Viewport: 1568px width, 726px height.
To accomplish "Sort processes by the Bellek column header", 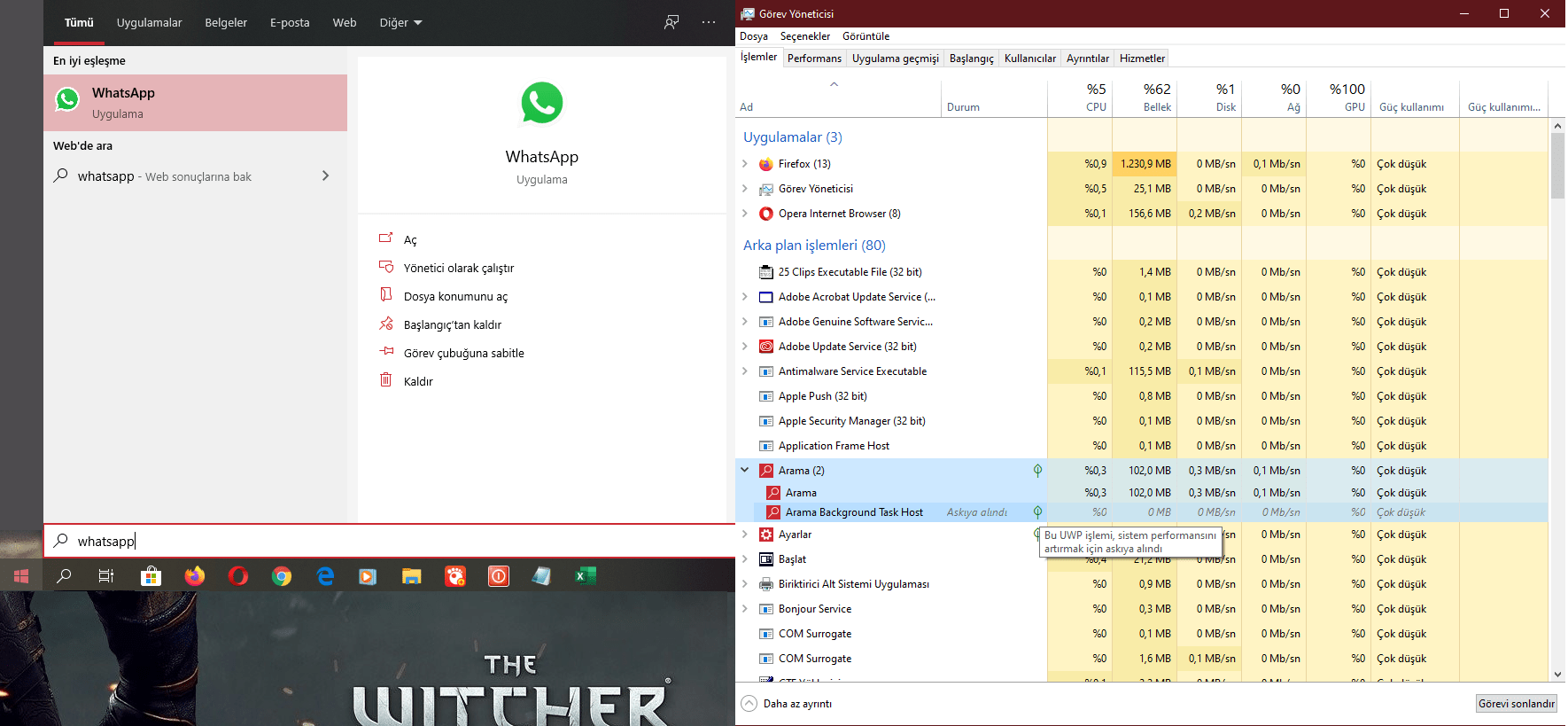I will (1145, 98).
